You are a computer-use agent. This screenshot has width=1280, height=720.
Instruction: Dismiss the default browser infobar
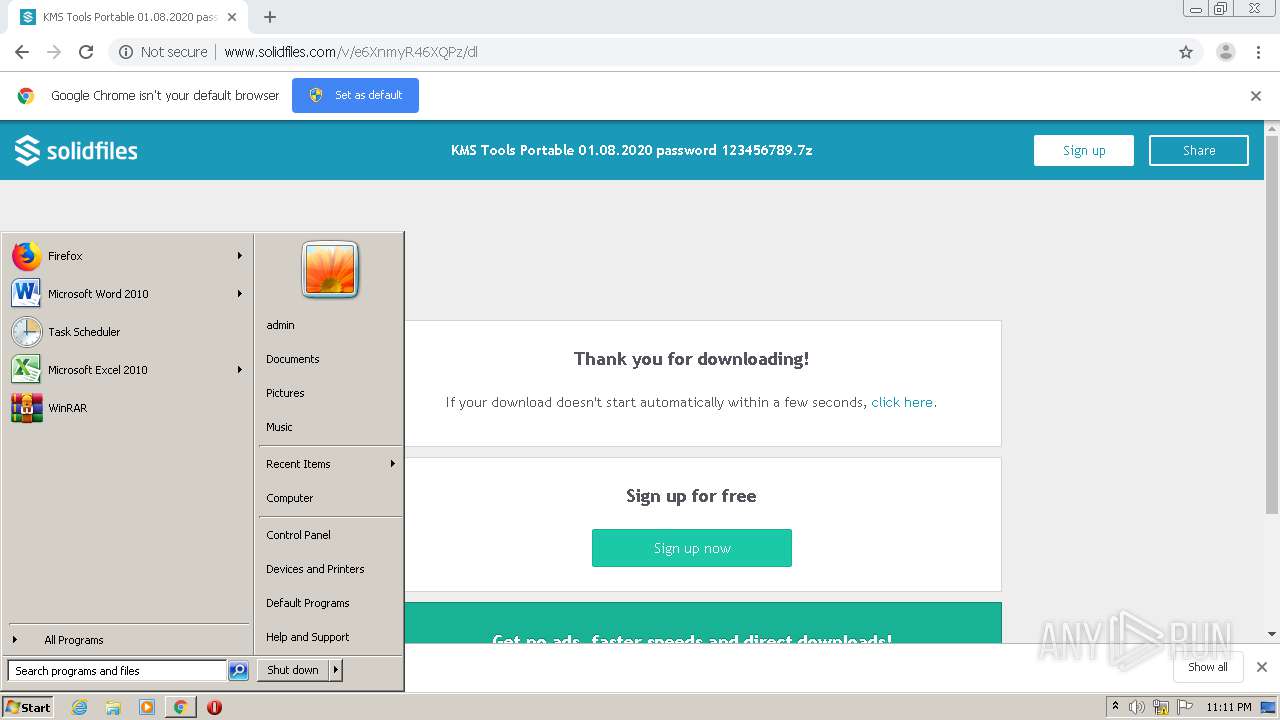(x=1256, y=96)
